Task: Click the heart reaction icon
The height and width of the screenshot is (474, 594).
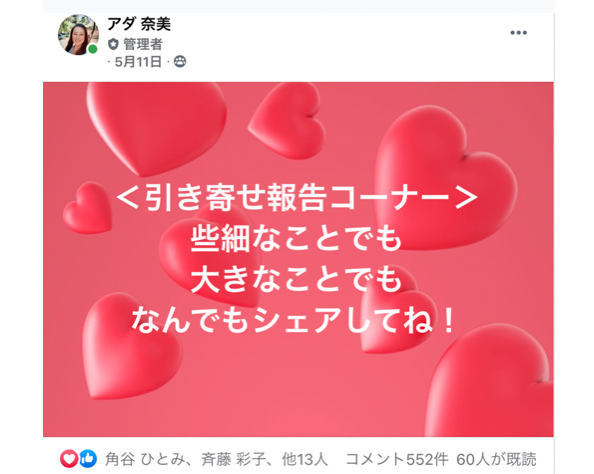Action: tap(69, 459)
